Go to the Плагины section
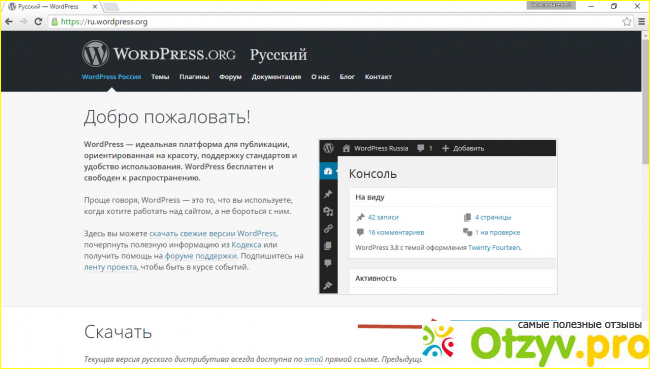The width and height of the screenshot is (650, 369). point(194,77)
